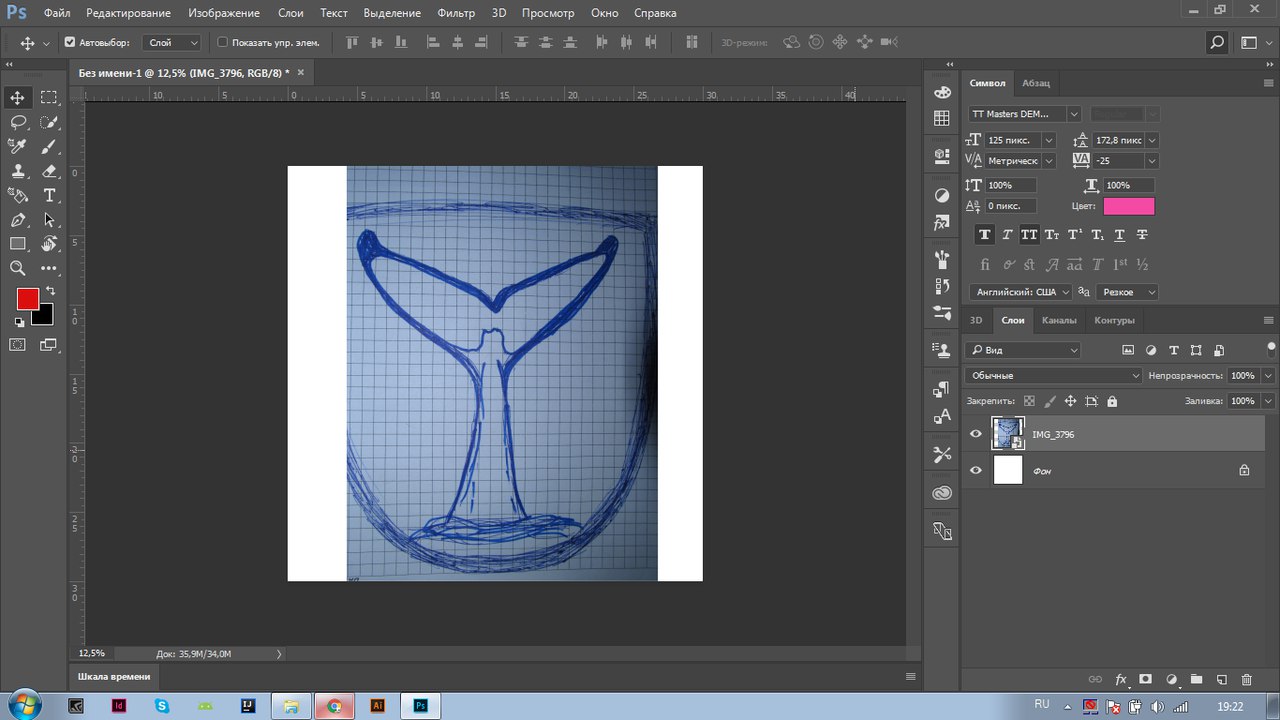Open the anti-aliasing Резкое dropdown
Image resolution: width=1280 pixels, height=720 pixels.
pyautogui.click(x=1128, y=292)
